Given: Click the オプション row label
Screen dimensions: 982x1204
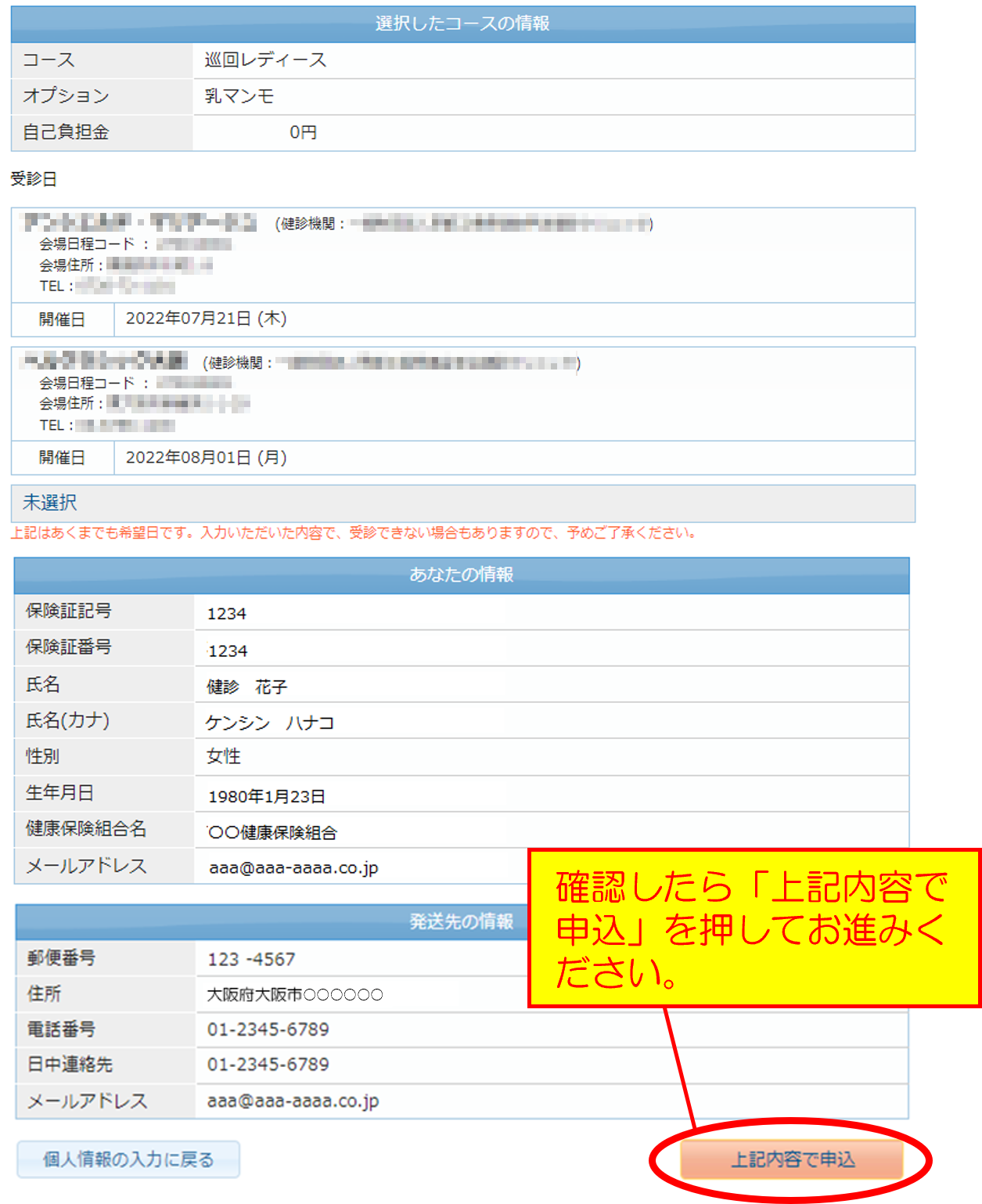Looking at the screenshot, I should [x=66, y=96].
